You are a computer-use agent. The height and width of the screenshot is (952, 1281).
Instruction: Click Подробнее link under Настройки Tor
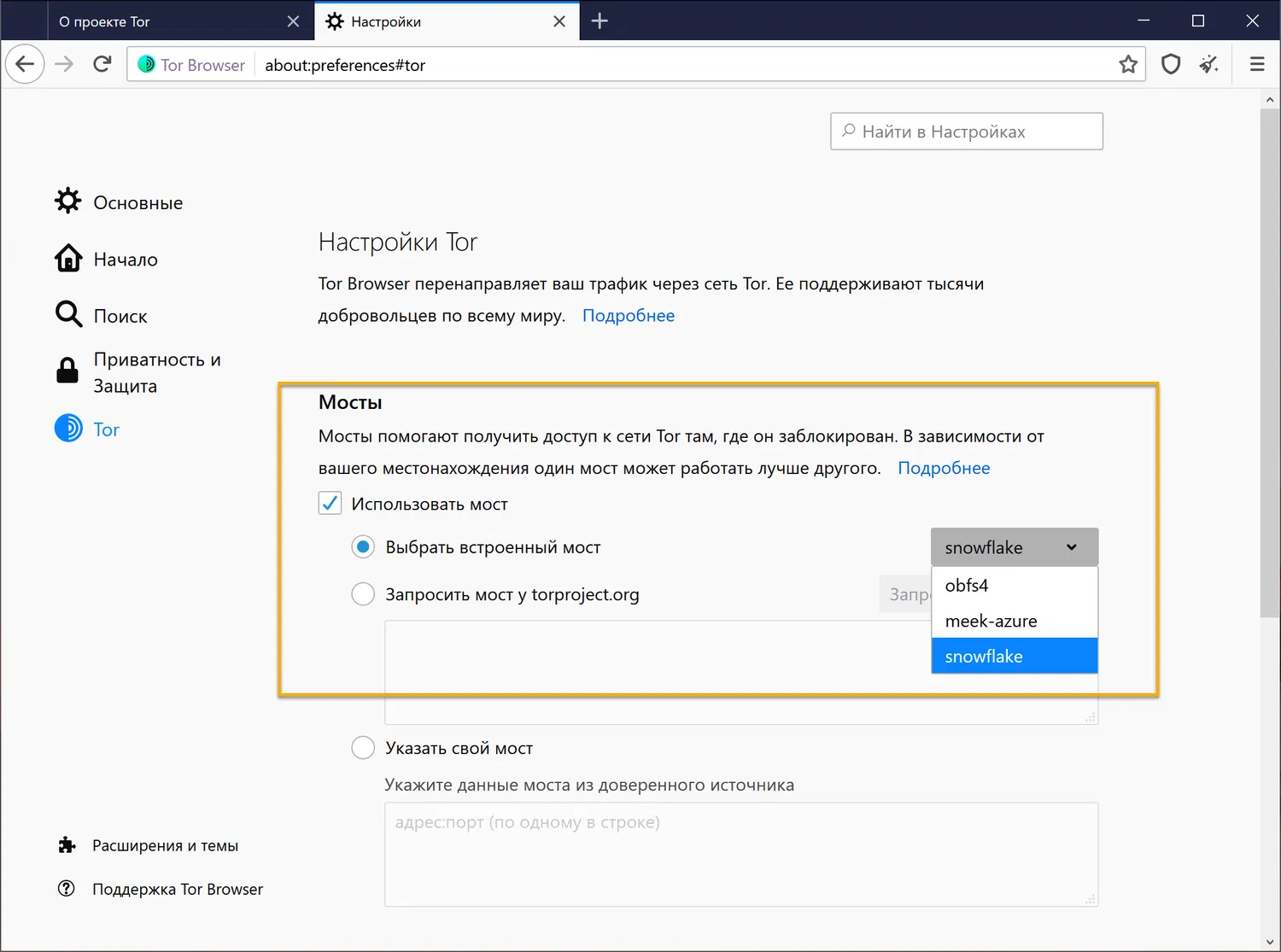(629, 315)
